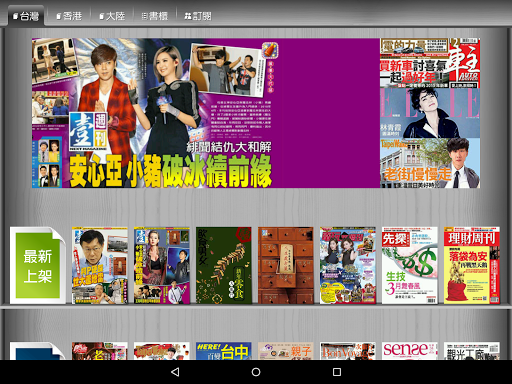Viewport: 512px width, 384px height.
Task: Open the 最新上架 green category icon
Action: [x=38, y=265]
